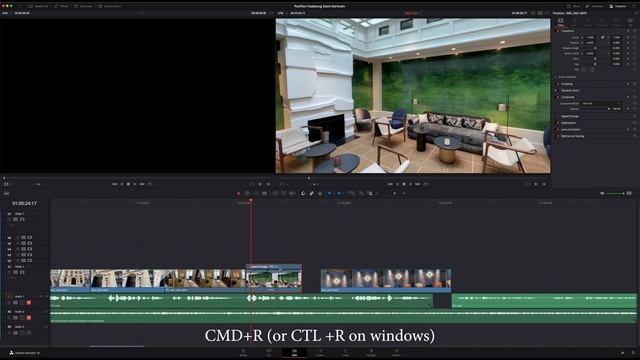The height and width of the screenshot is (360, 640).
Task: Select the Video tab in Inspector
Action: click(x=560, y=22)
